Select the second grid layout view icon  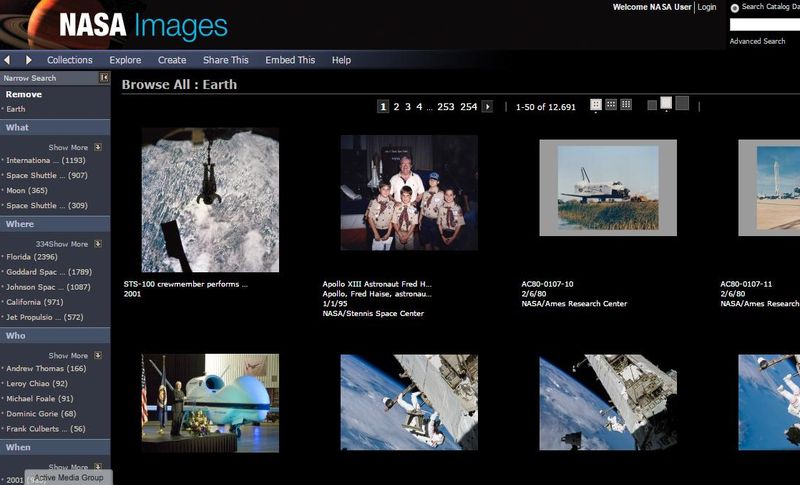(x=611, y=105)
